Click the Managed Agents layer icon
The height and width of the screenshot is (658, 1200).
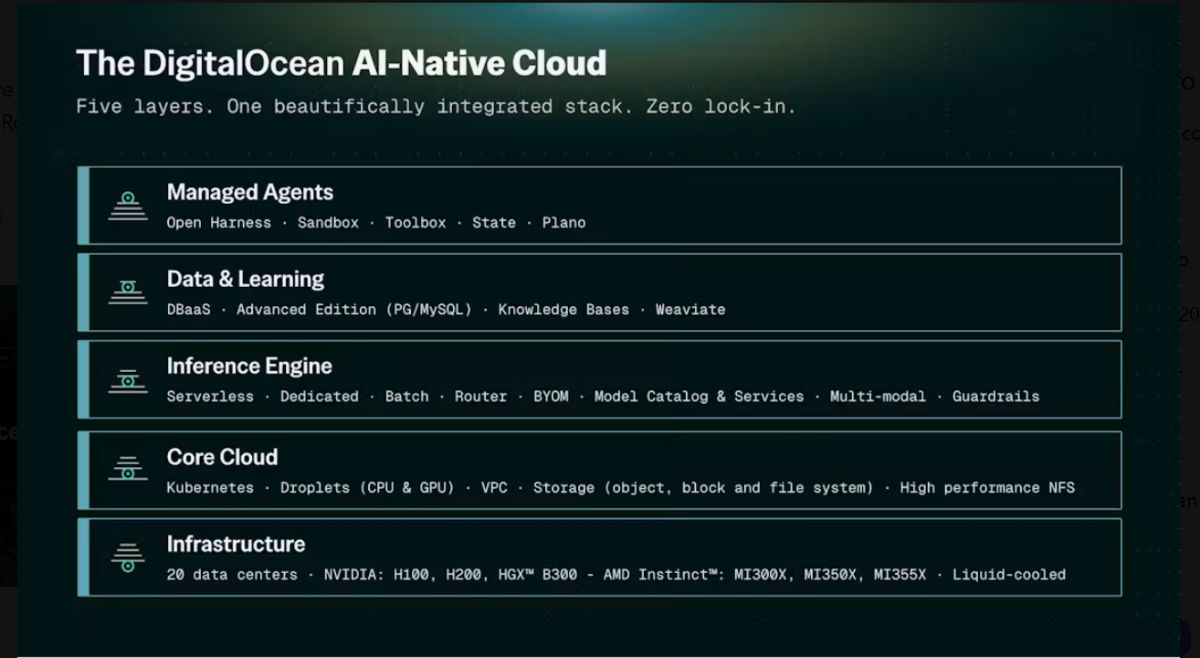tap(128, 205)
